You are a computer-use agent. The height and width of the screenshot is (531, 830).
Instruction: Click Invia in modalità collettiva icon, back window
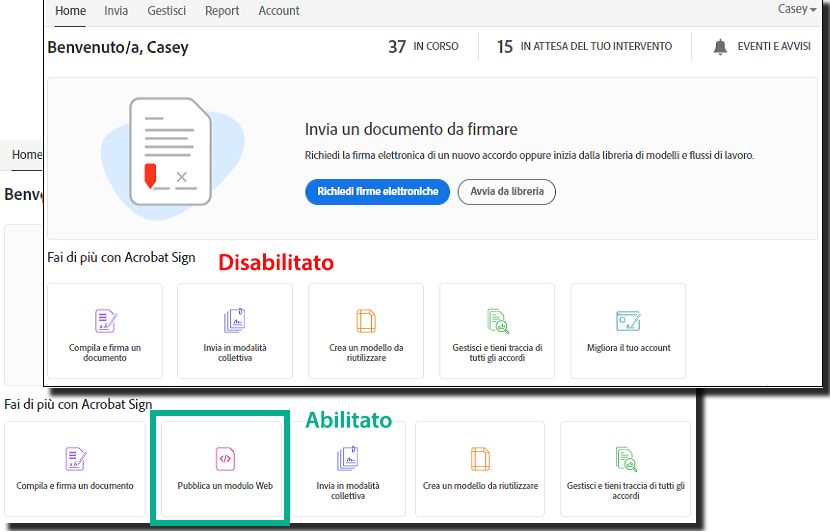point(348,458)
